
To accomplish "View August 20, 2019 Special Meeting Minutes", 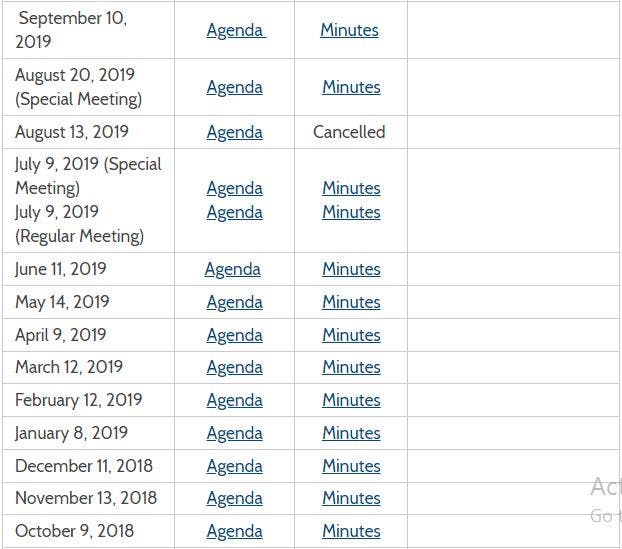I will (x=351, y=87).
